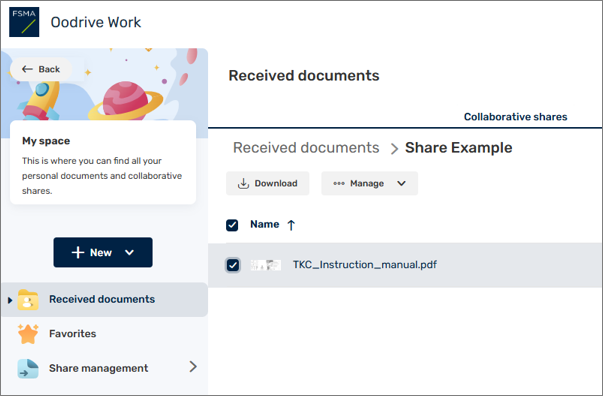This screenshot has width=603, height=396.
Task: Click the Share Example breadcrumb
Action: (x=458, y=148)
